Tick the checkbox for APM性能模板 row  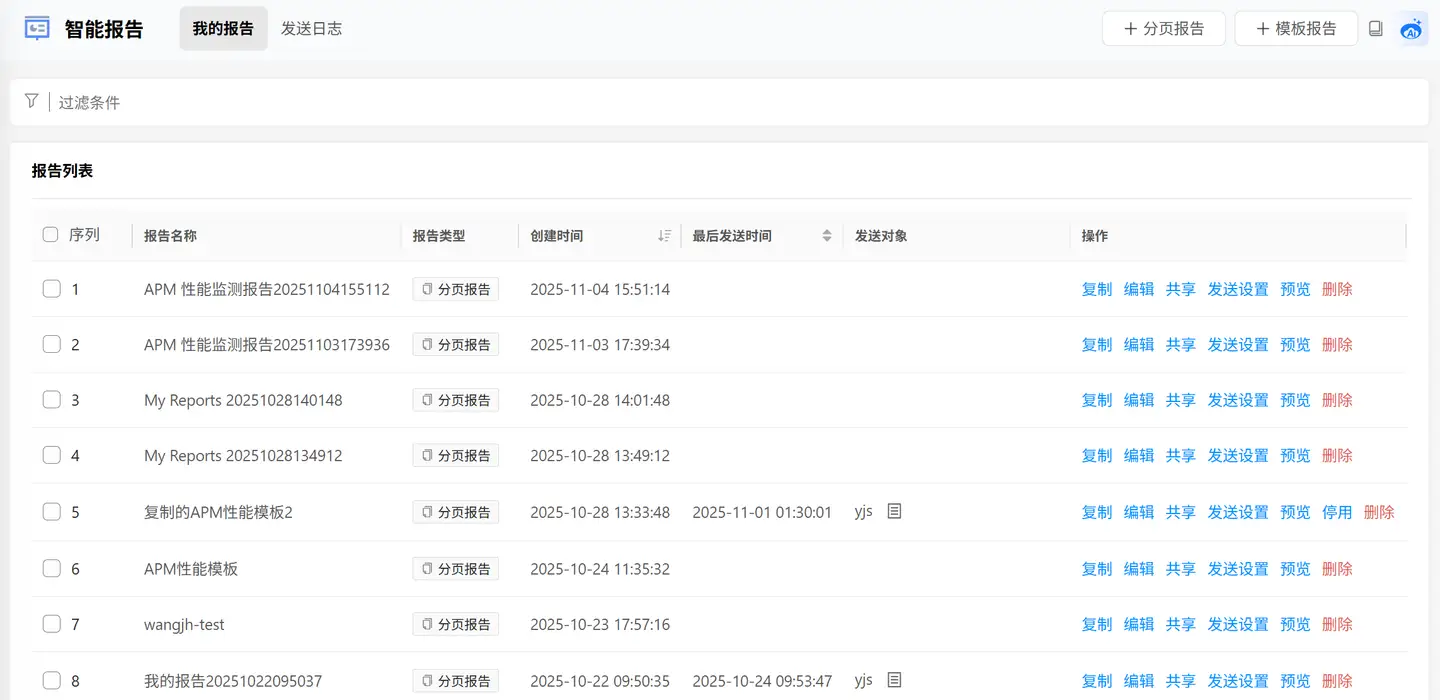pyautogui.click(x=51, y=568)
